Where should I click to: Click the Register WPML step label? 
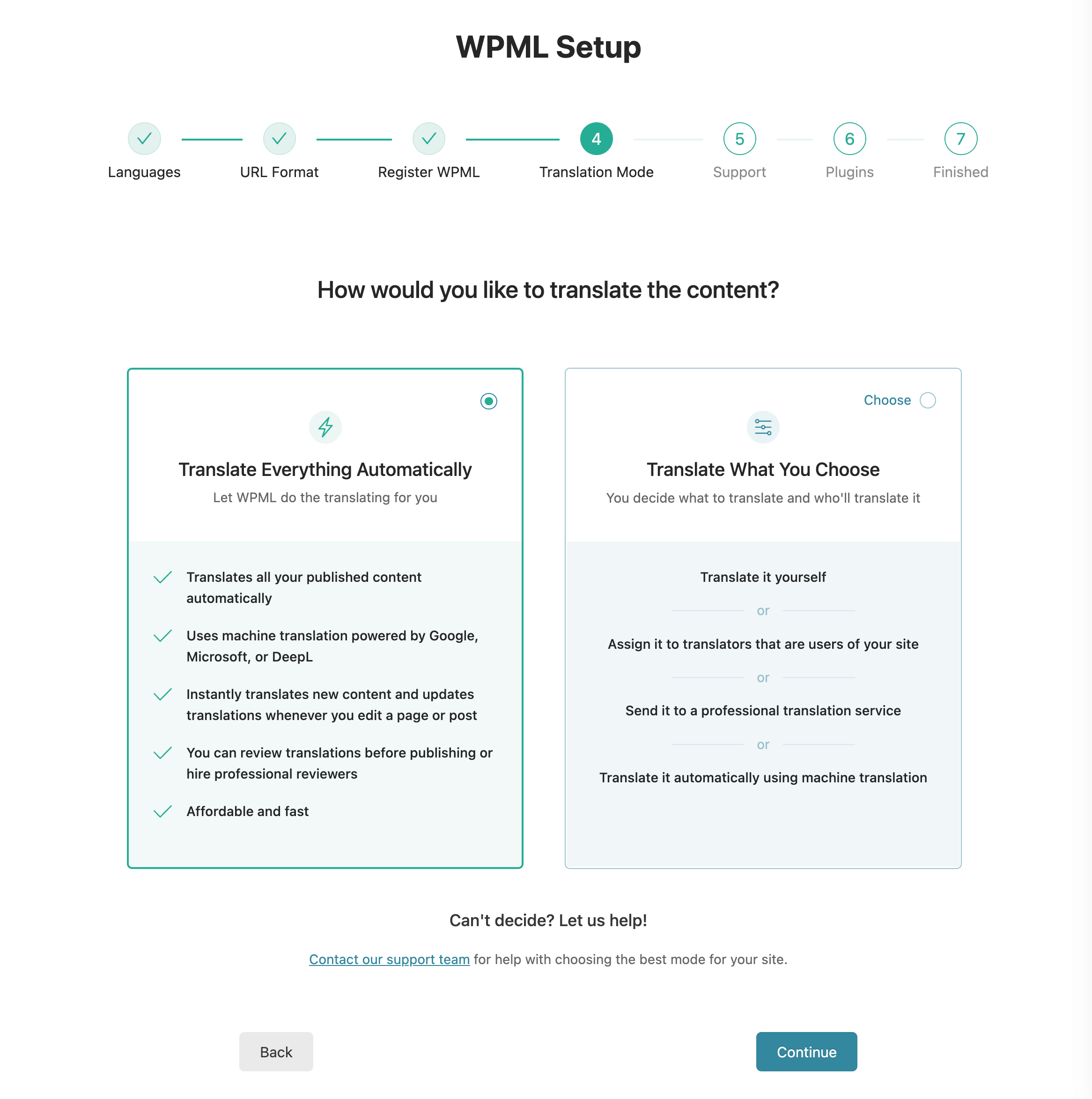click(428, 172)
